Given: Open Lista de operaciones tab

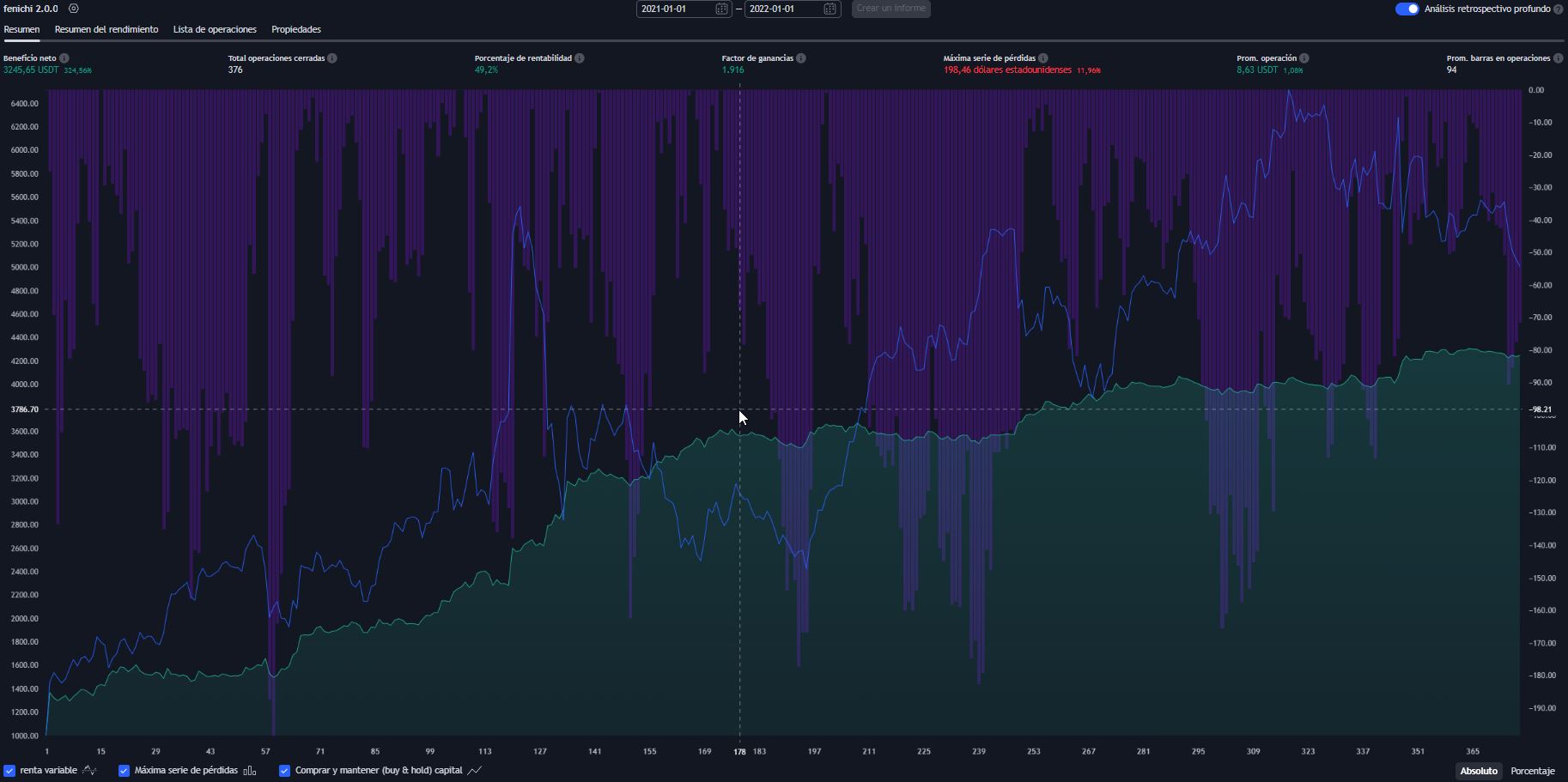Looking at the screenshot, I should pos(215,29).
